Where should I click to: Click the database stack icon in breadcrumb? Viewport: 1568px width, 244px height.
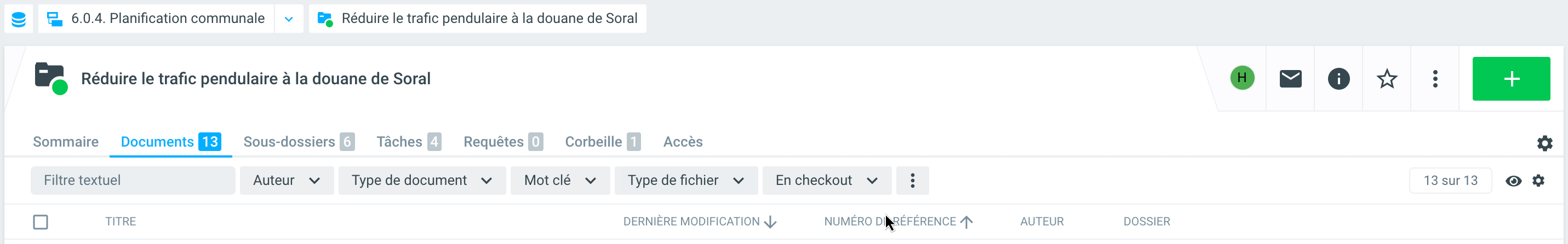tap(19, 19)
